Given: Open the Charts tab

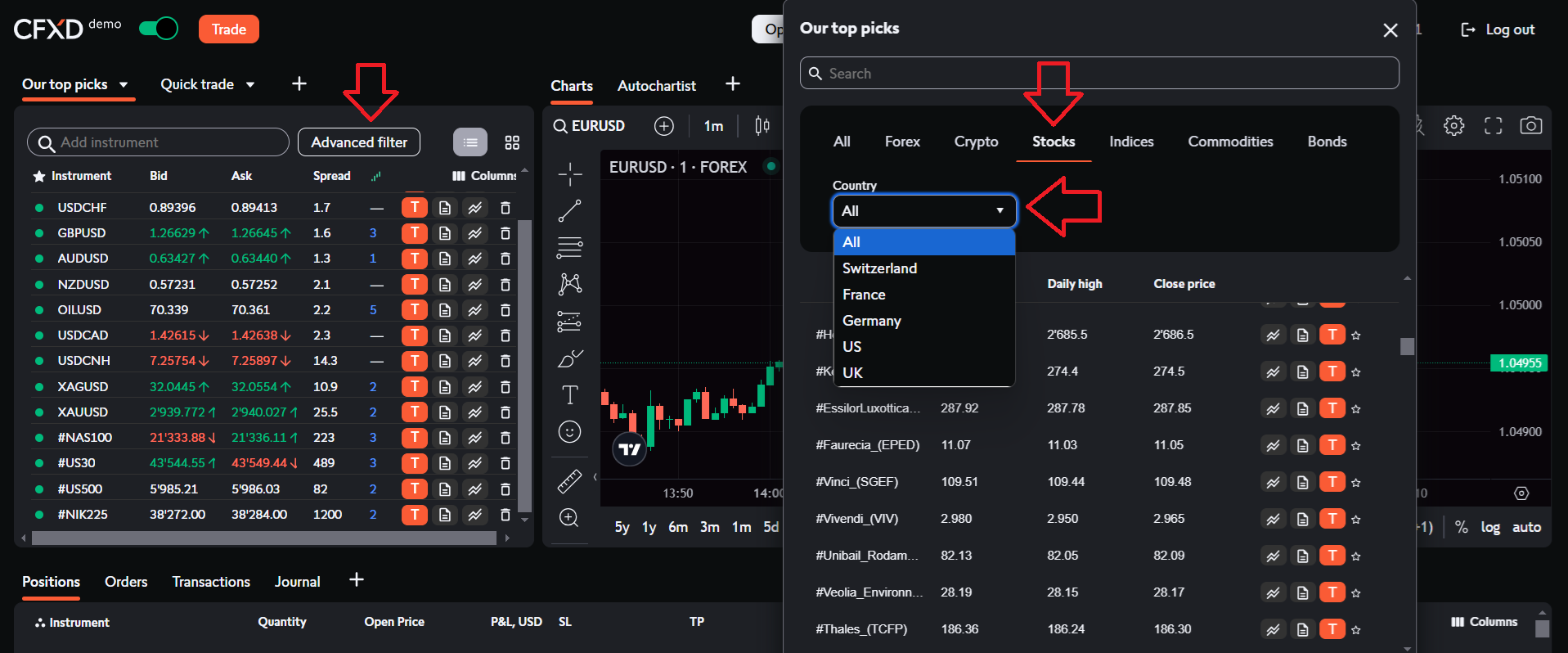Looking at the screenshot, I should 572,86.
